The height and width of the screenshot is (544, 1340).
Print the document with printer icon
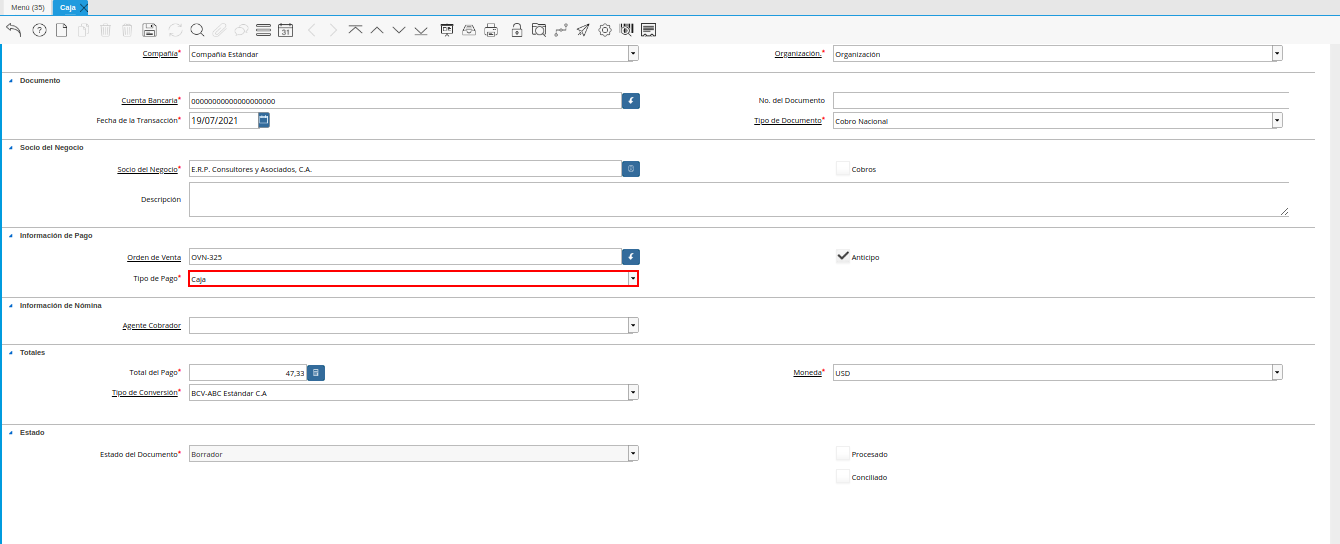(x=491, y=30)
